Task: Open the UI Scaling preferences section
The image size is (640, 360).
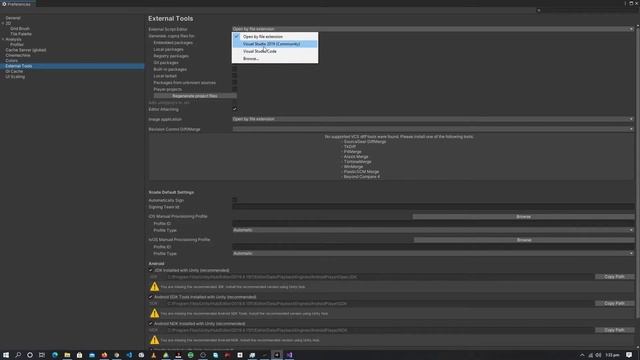Action: point(15,76)
